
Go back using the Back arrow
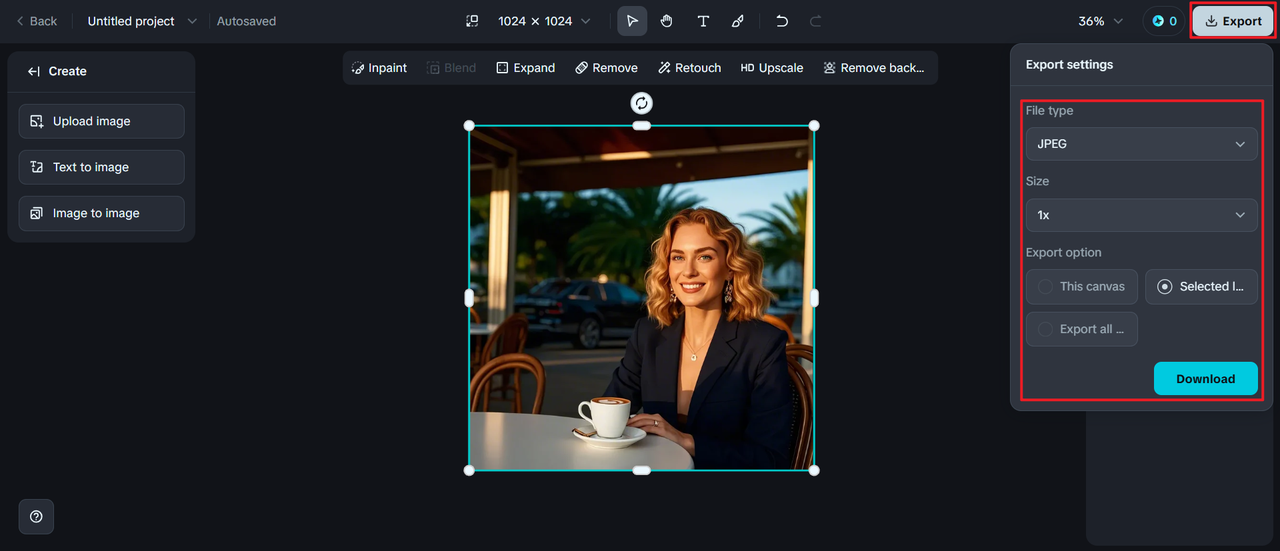(36, 21)
